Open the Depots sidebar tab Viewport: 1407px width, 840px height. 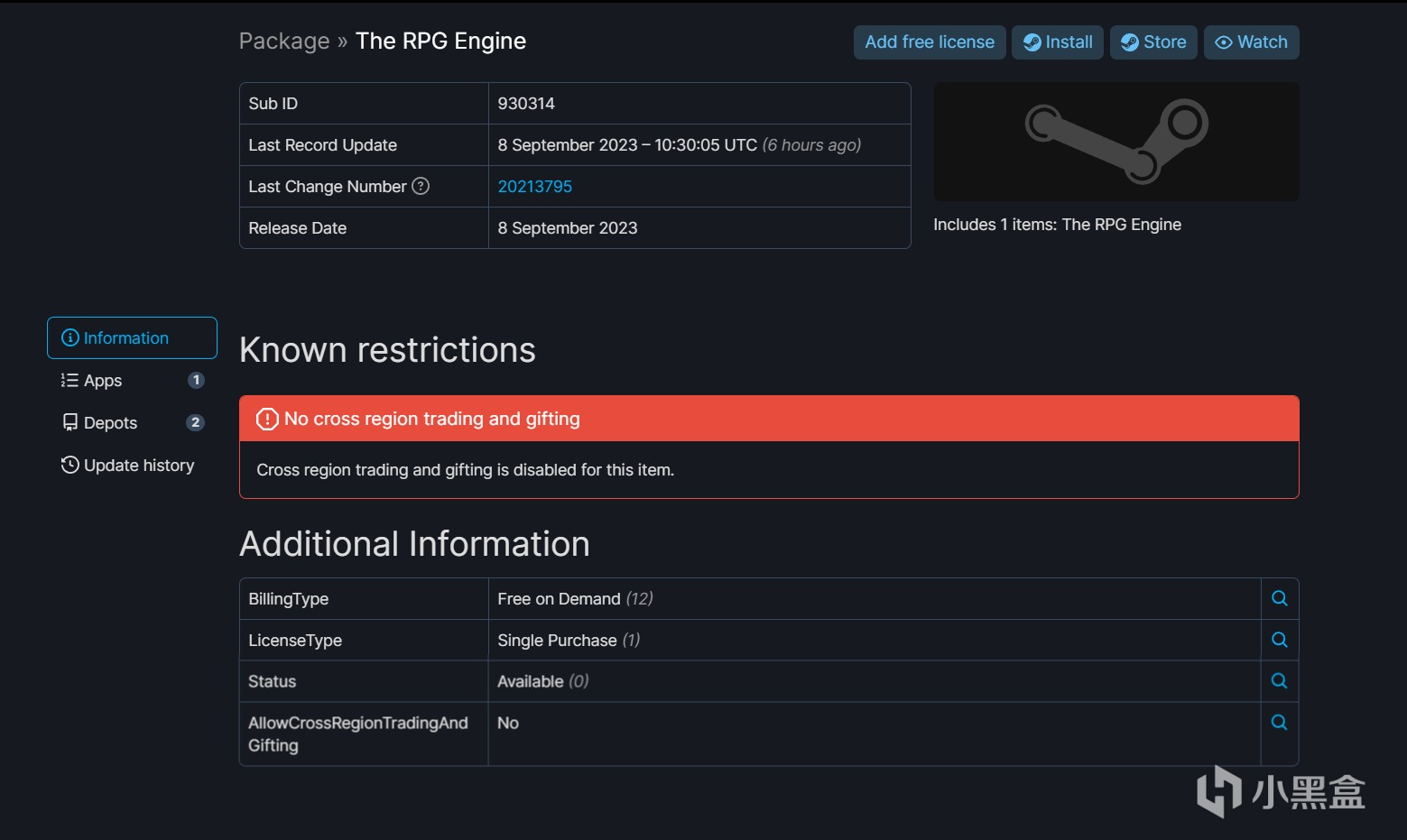132,423
